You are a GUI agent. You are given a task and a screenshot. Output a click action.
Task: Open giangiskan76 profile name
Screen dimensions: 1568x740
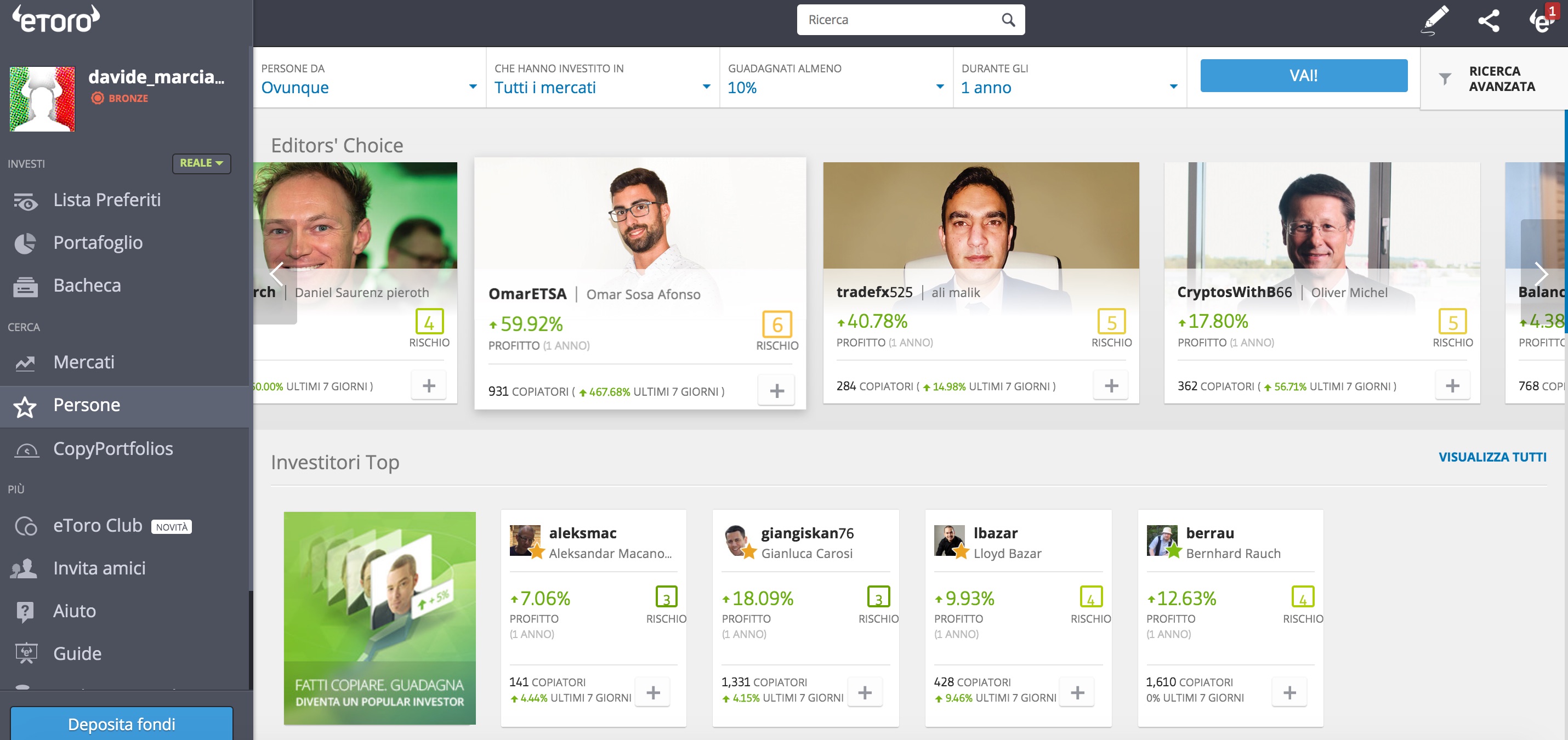(x=807, y=533)
